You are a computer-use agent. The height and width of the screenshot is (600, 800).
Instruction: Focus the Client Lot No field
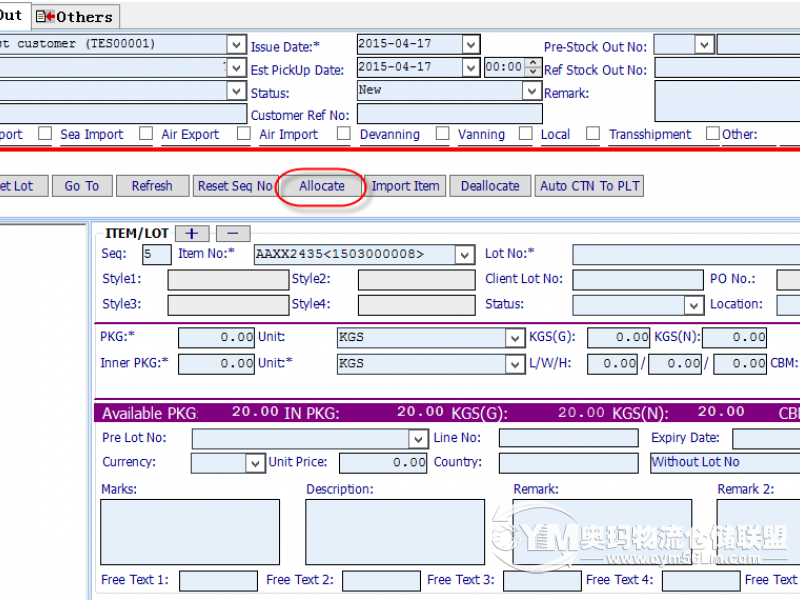[638, 280]
